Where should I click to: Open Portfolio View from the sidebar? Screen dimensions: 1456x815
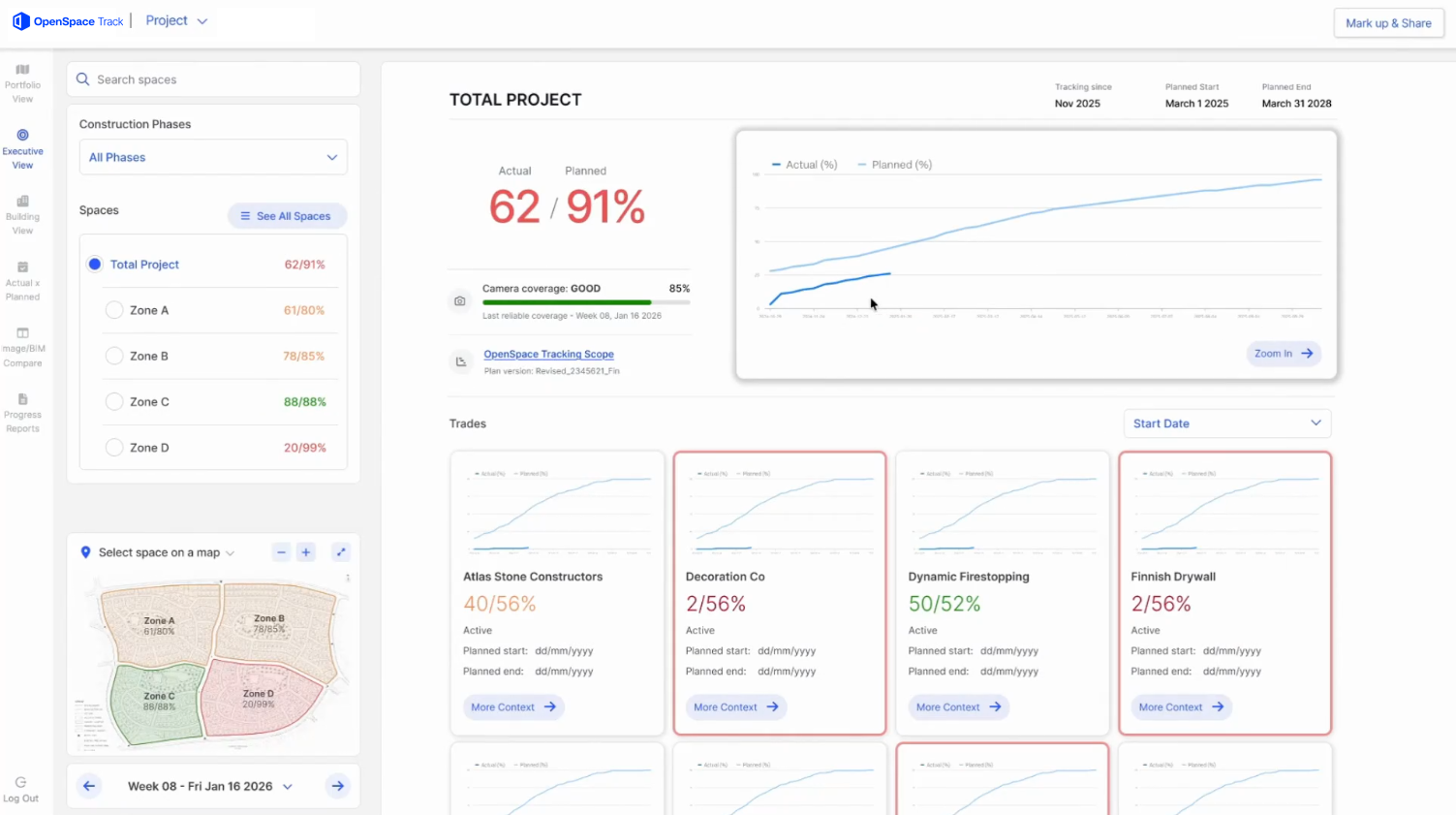(x=22, y=83)
